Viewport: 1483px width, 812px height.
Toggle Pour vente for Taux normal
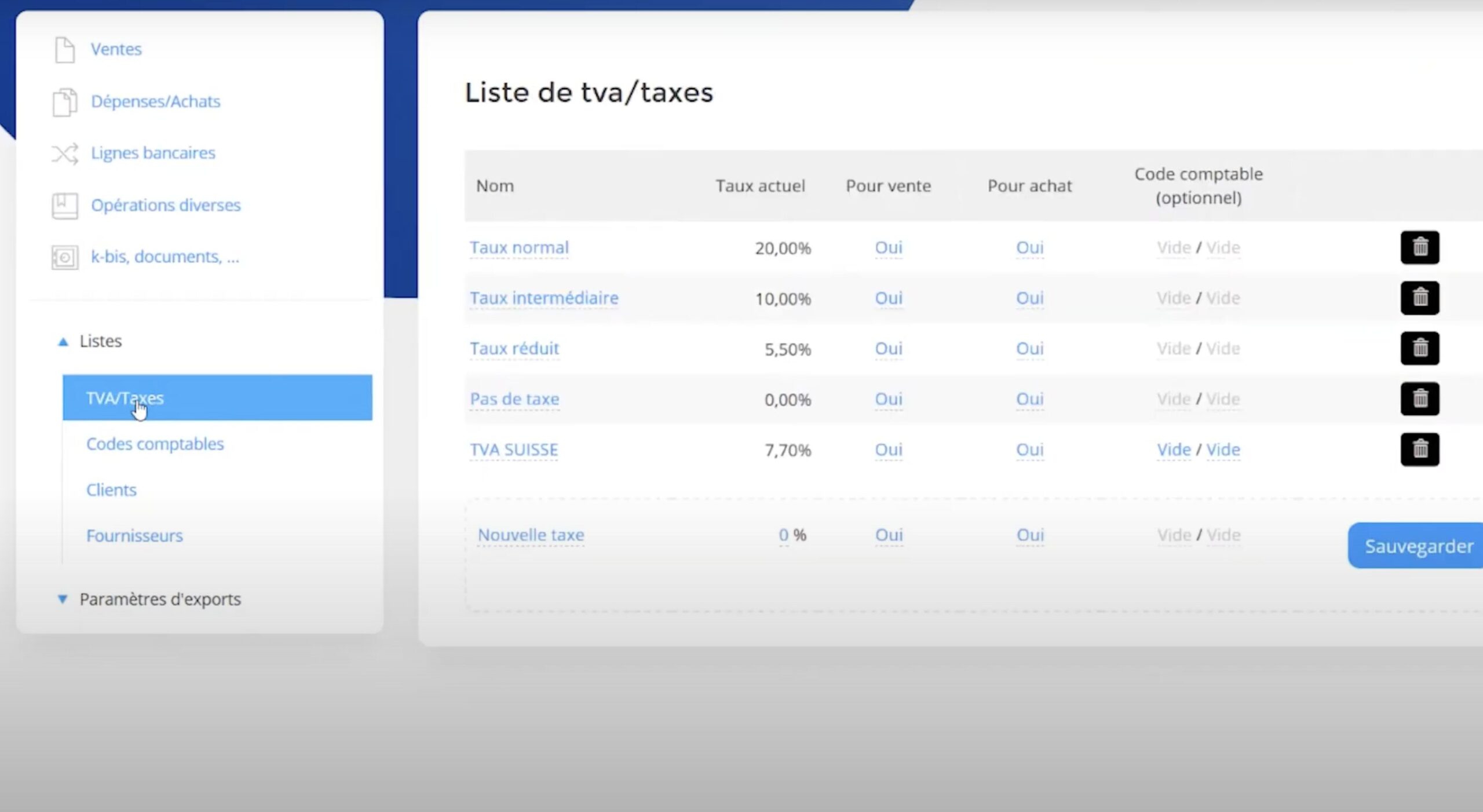(x=889, y=248)
